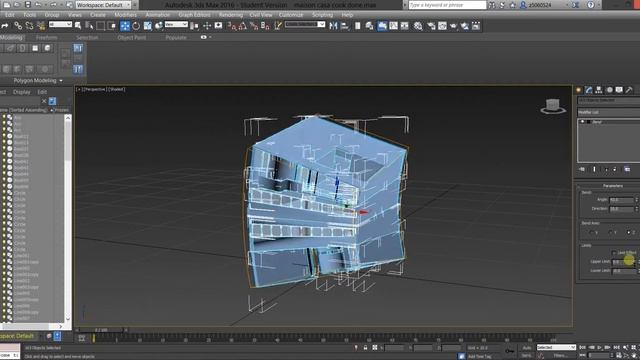Select Bend Axis Y radio button
The width and height of the screenshot is (640, 360).
[x=611, y=232]
